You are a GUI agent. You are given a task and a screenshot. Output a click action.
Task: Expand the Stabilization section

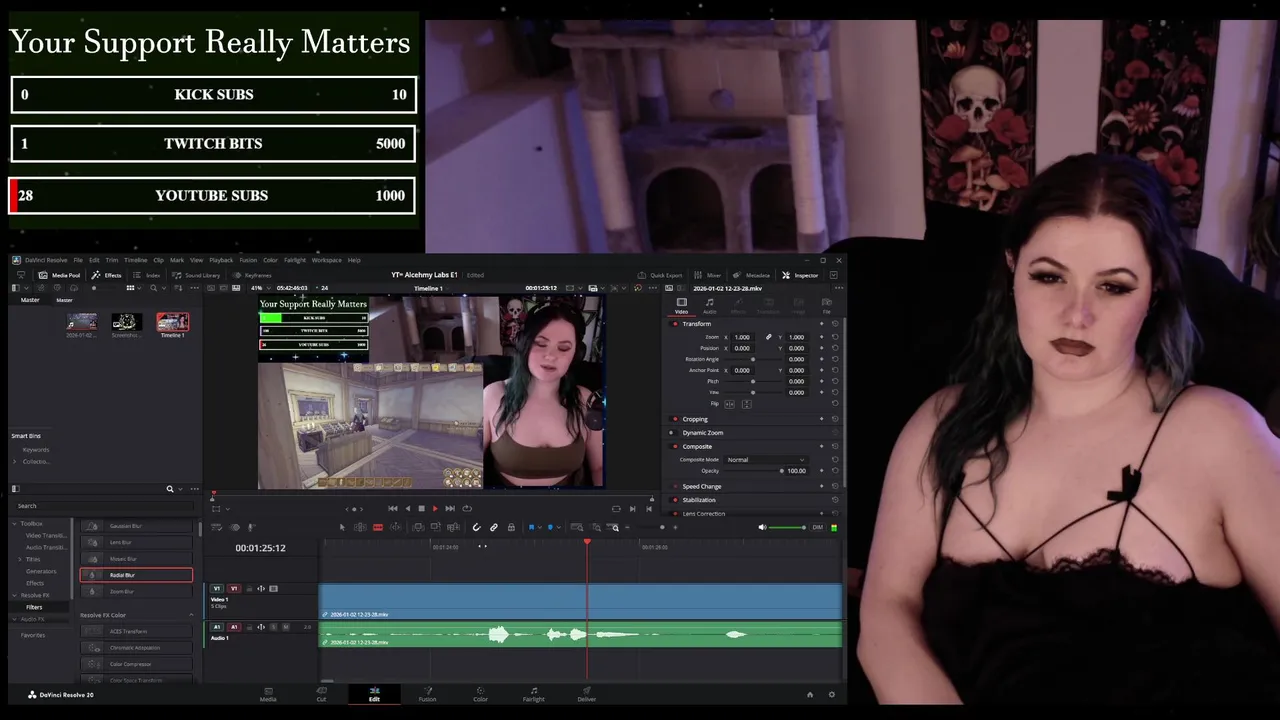699,500
